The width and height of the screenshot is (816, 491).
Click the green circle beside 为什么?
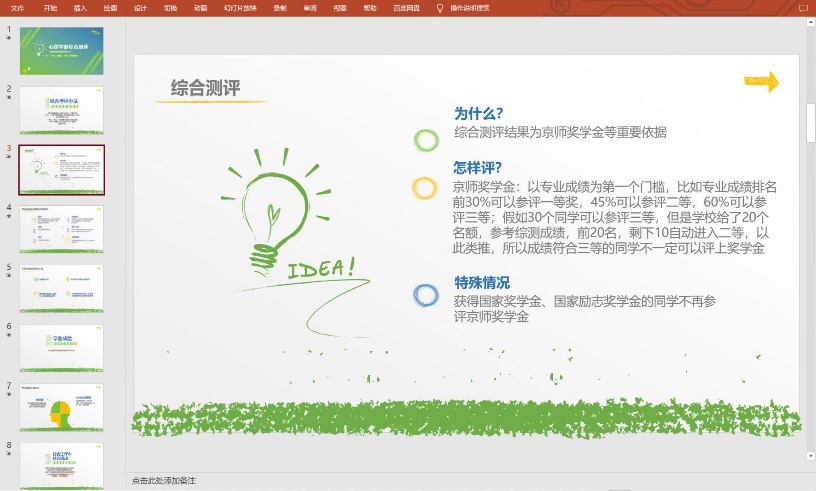(x=426, y=140)
